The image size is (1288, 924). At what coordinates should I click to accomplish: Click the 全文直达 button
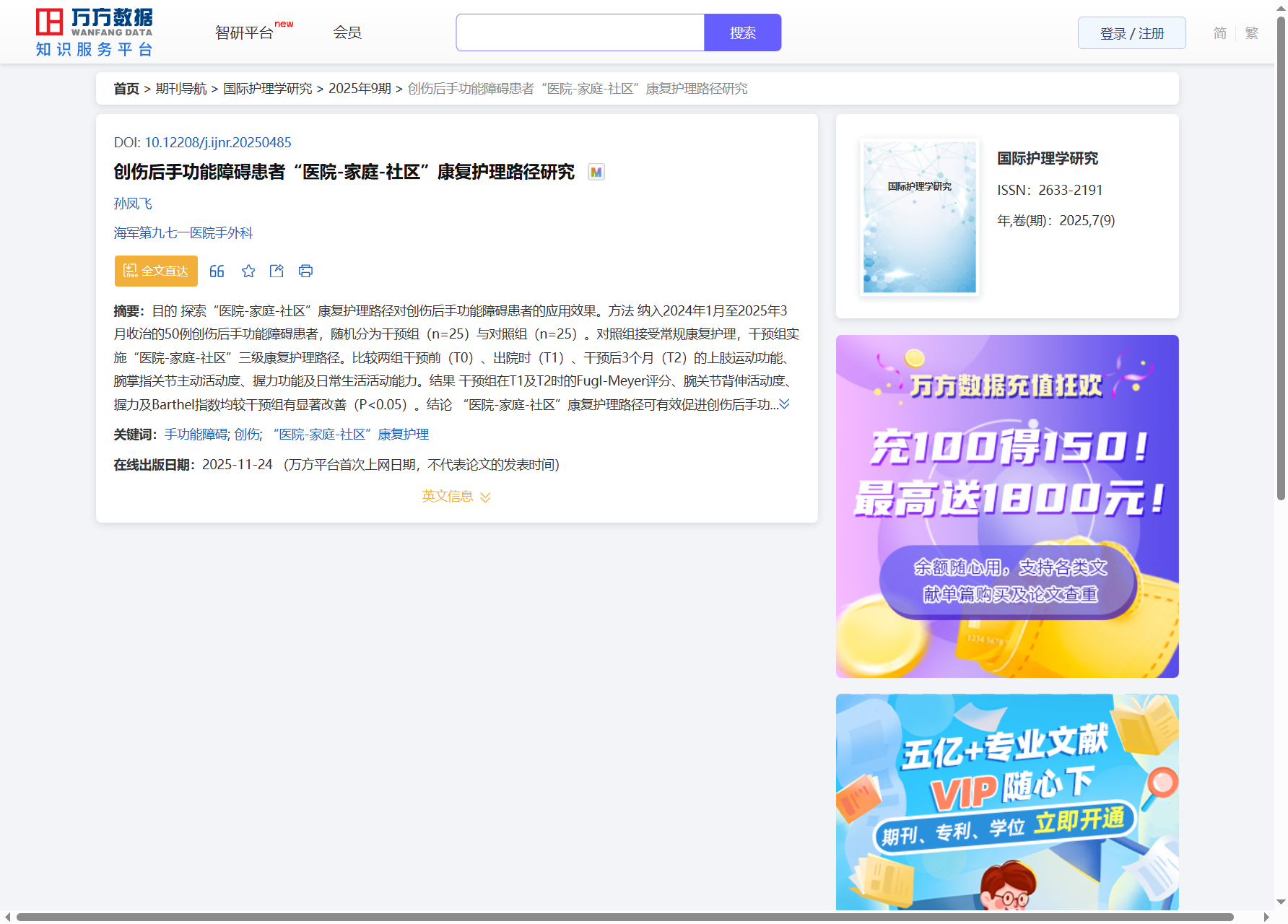click(x=156, y=271)
